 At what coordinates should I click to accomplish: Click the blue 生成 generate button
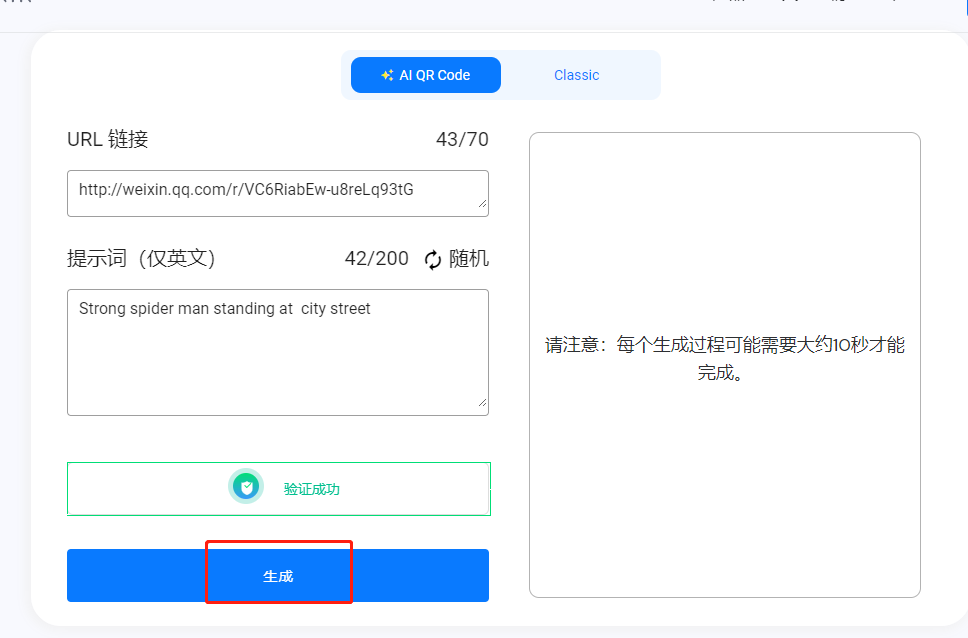click(278, 576)
